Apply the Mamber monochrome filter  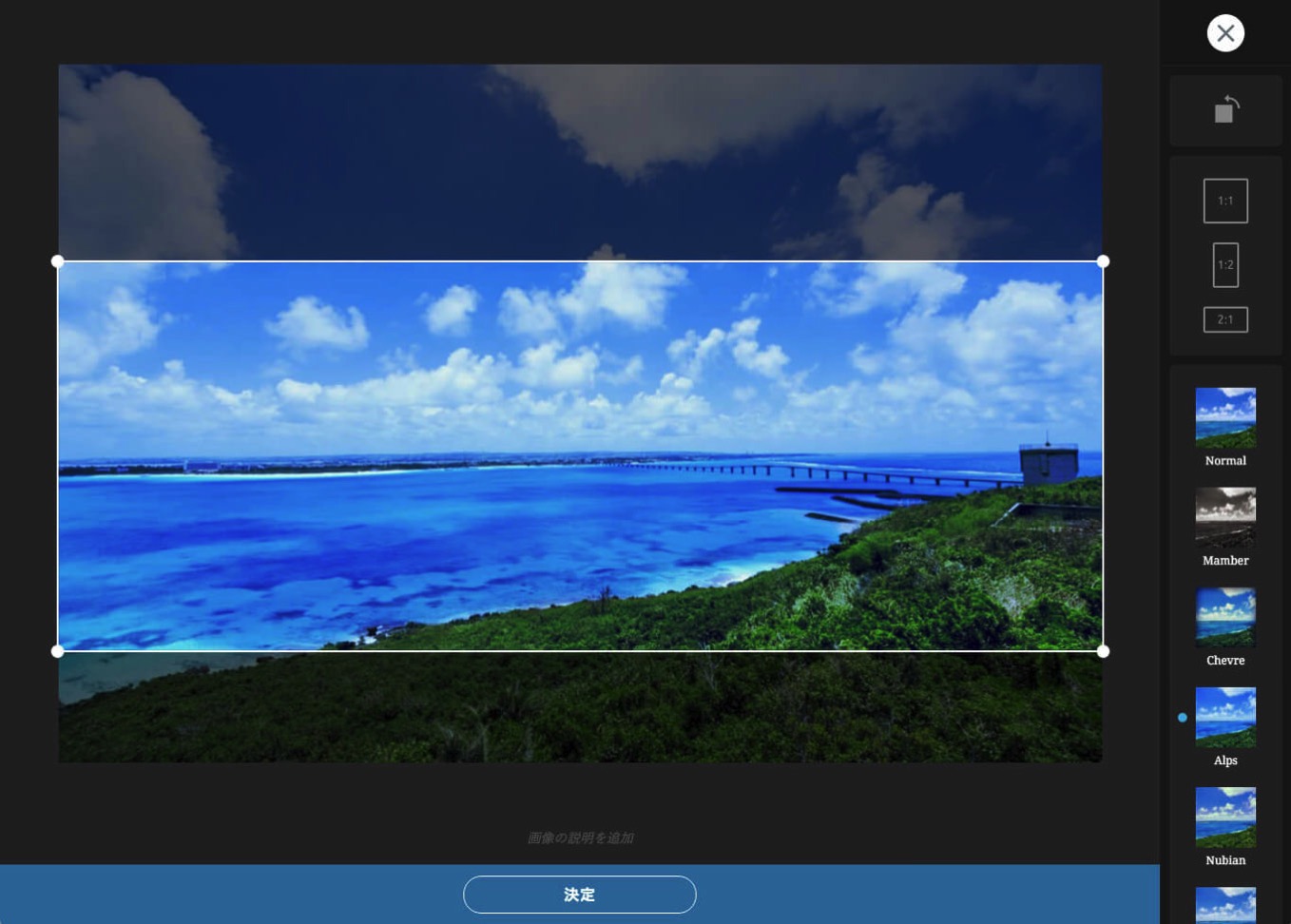click(x=1225, y=517)
